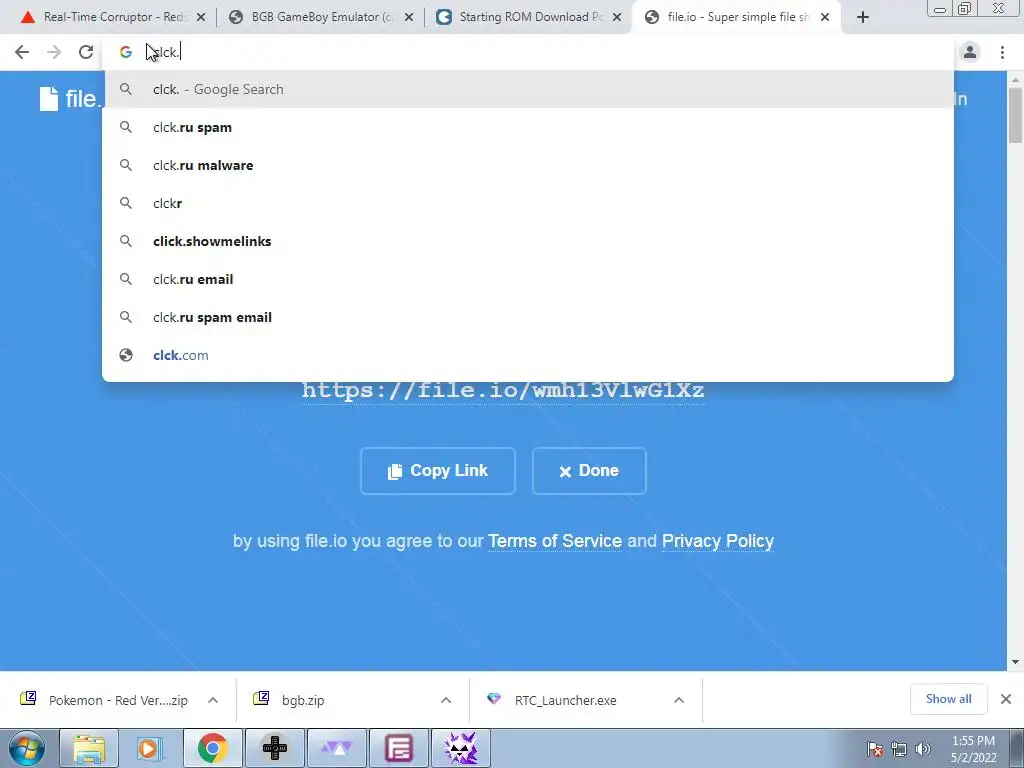The height and width of the screenshot is (768, 1024).
Task: Open the Privacy Policy link
Action: [x=718, y=541]
